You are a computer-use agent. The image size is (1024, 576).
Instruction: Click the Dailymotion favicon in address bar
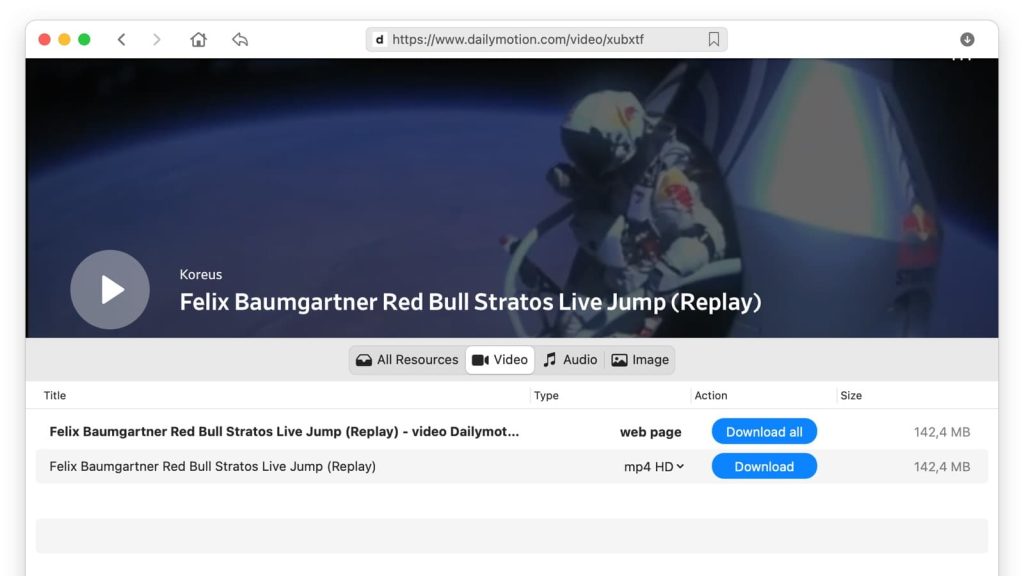click(379, 39)
